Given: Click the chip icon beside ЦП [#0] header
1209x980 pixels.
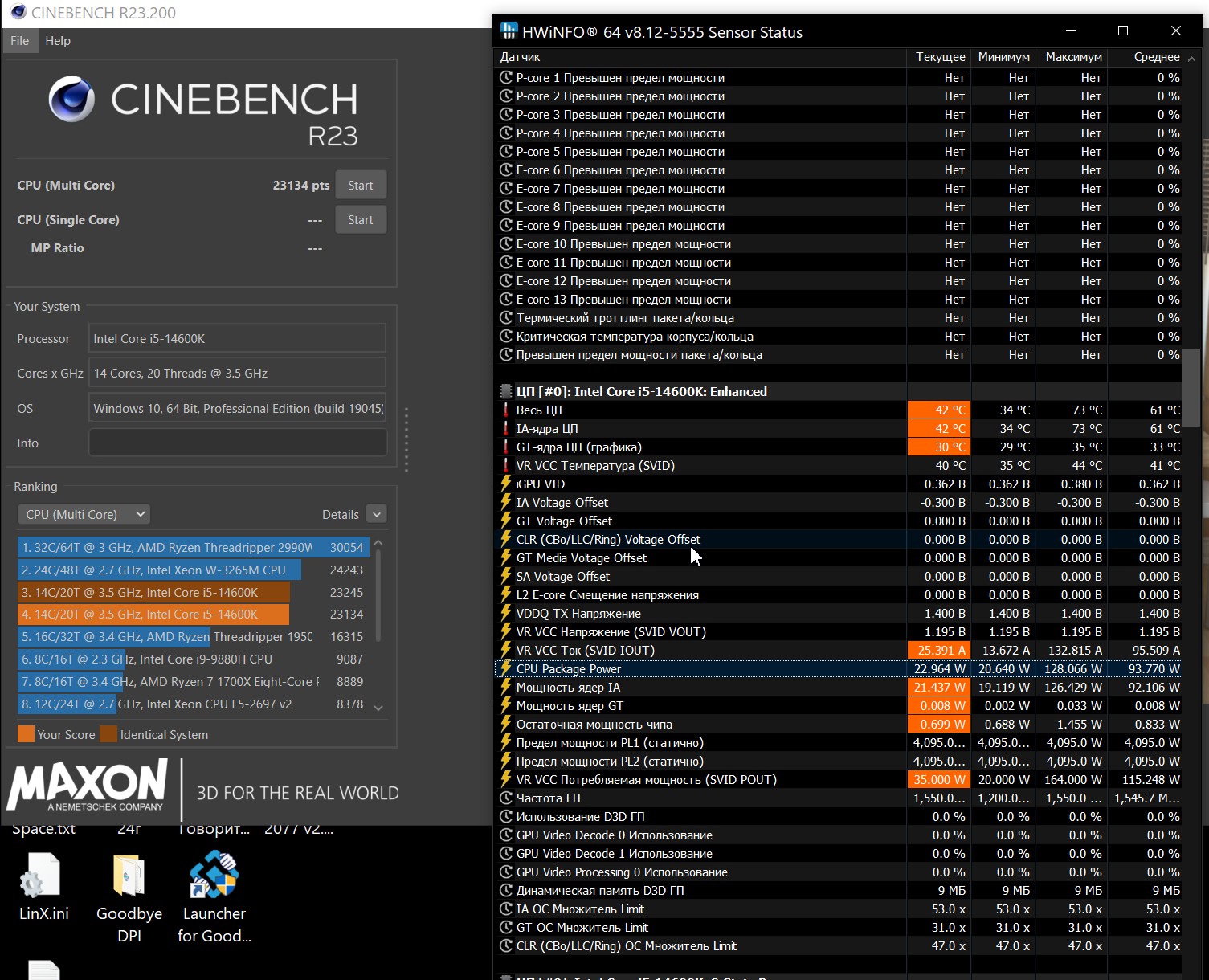Looking at the screenshot, I should [x=506, y=392].
